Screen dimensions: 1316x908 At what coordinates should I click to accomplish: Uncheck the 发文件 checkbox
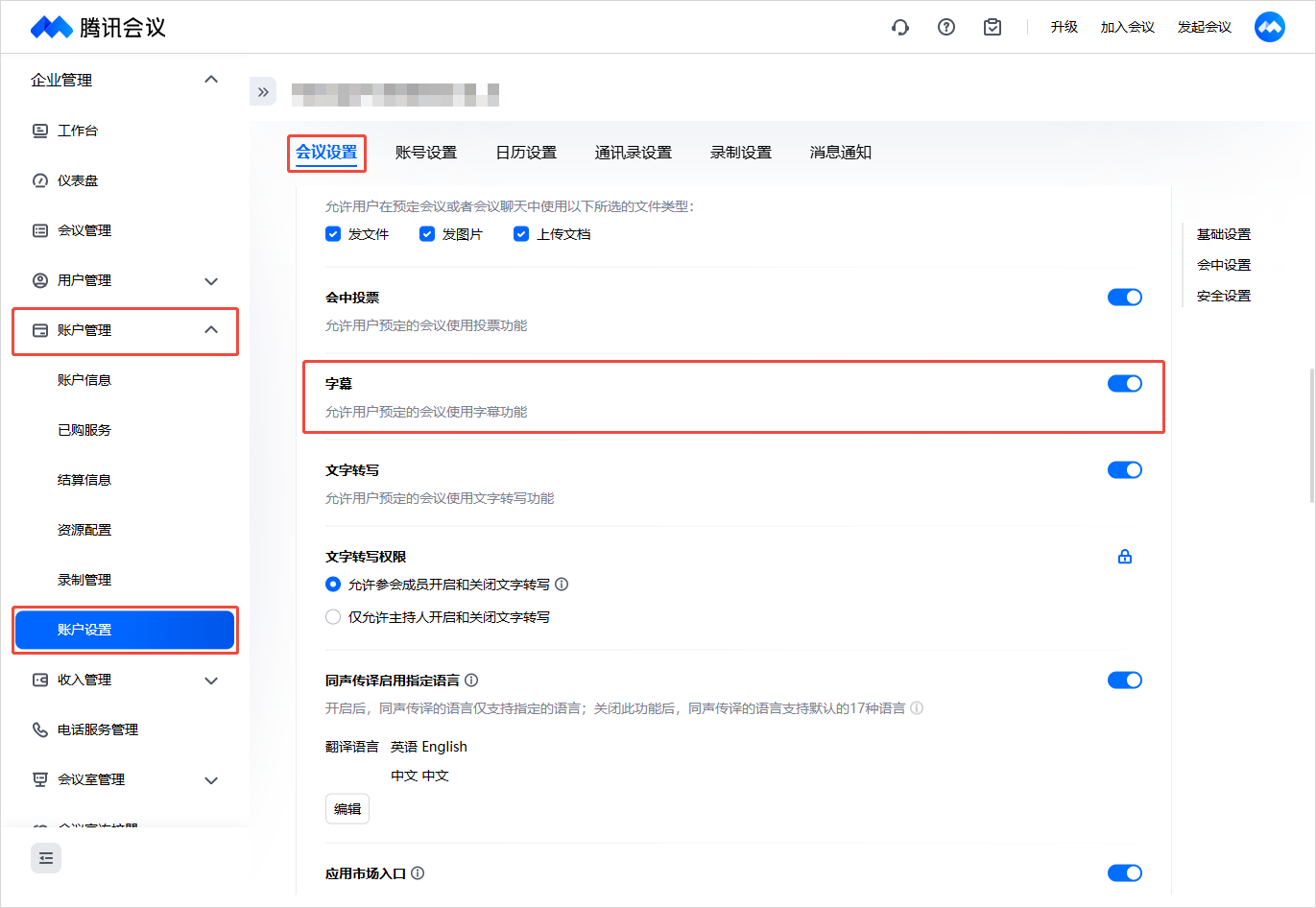tap(333, 234)
